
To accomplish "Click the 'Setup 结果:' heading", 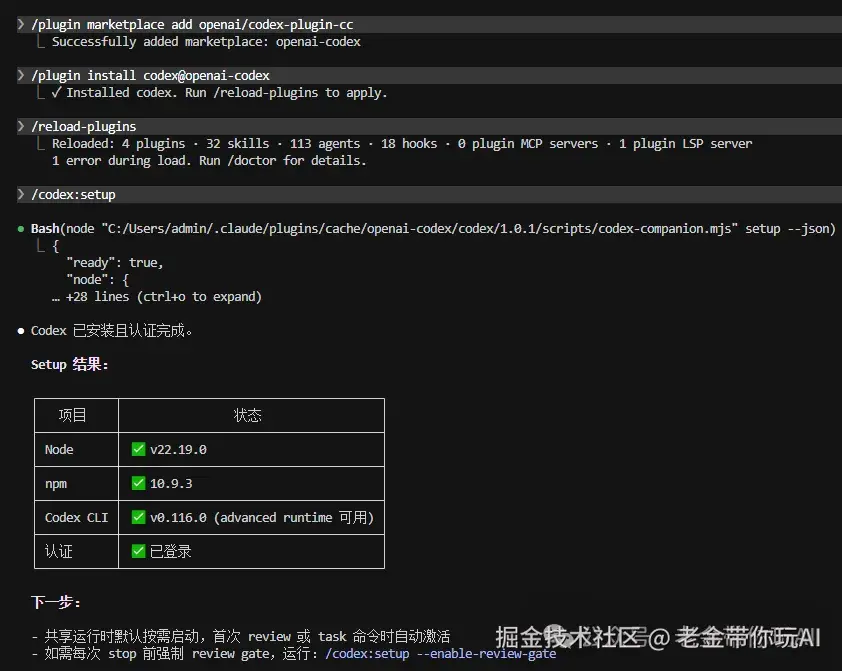I will point(70,364).
